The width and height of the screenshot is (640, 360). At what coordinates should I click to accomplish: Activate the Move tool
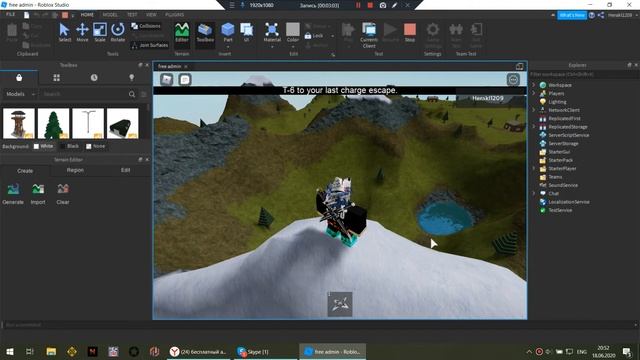(x=82, y=33)
